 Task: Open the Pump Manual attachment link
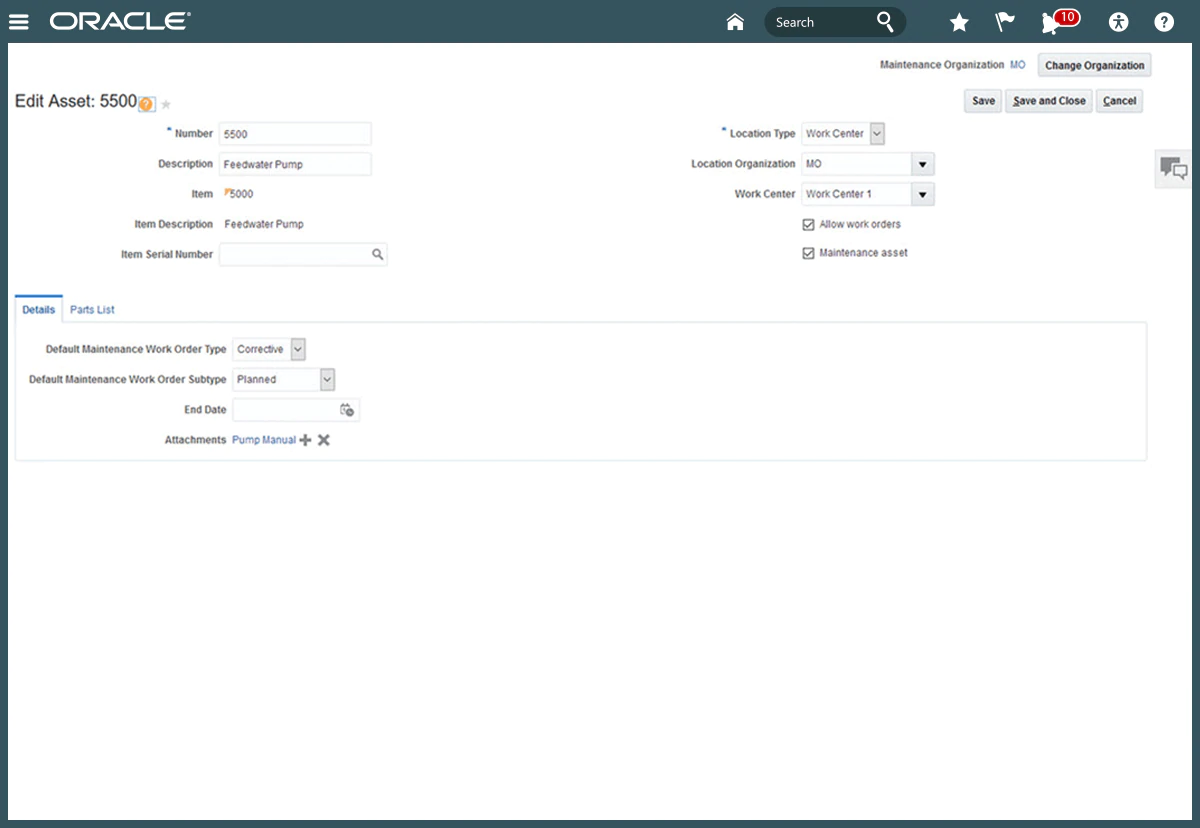pyautogui.click(x=264, y=440)
